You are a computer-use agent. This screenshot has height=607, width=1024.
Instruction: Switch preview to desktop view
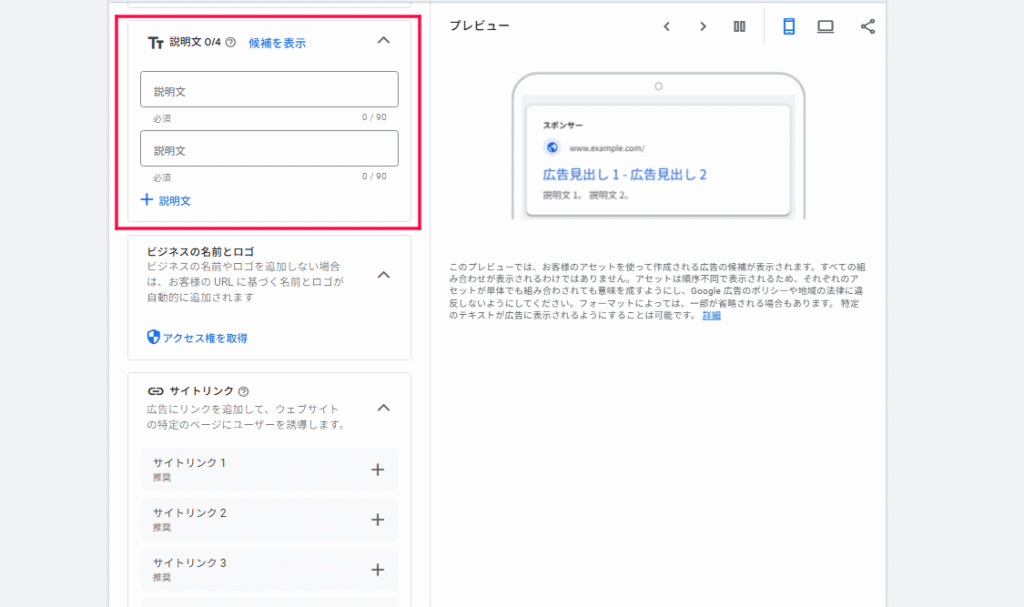click(825, 26)
